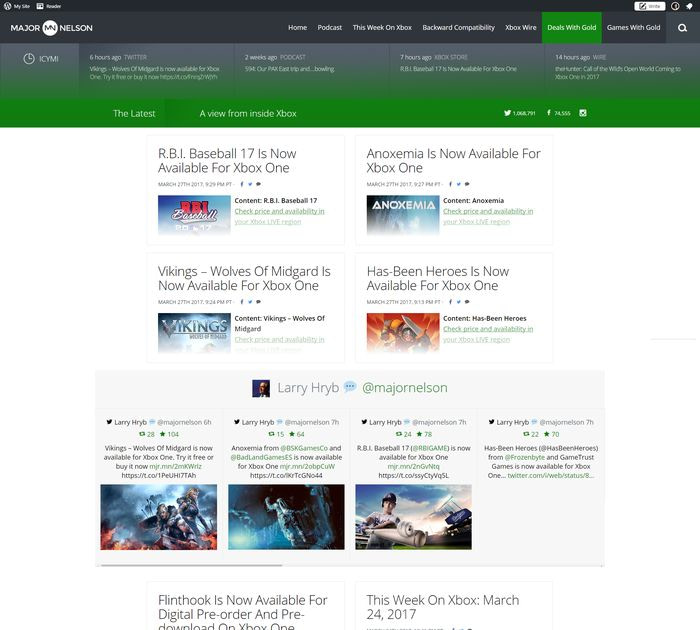Open the mjr.mn/2mKWrlz link in Vikings tweet
This screenshot has height=630, width=700.
coord(175,466)
